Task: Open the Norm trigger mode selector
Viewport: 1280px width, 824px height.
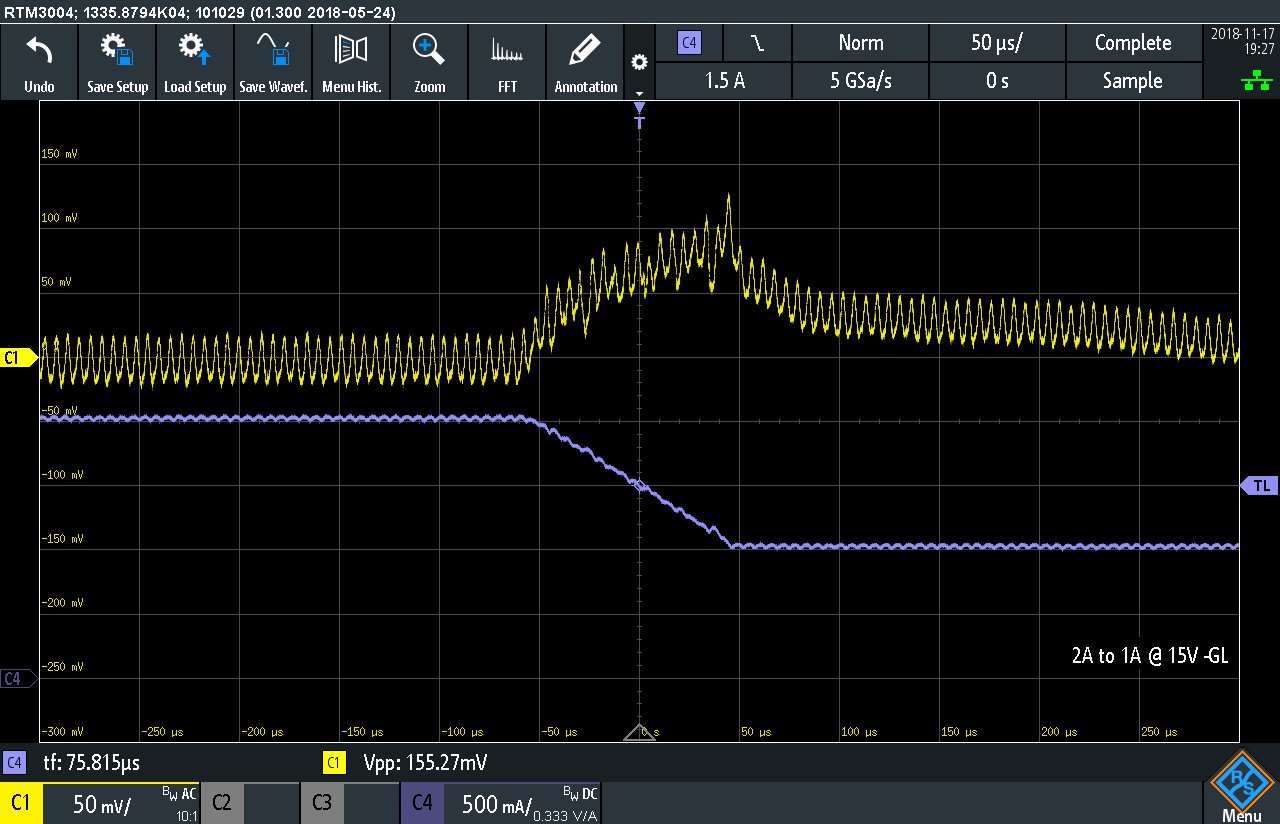Action: click(x=860, y=43)
